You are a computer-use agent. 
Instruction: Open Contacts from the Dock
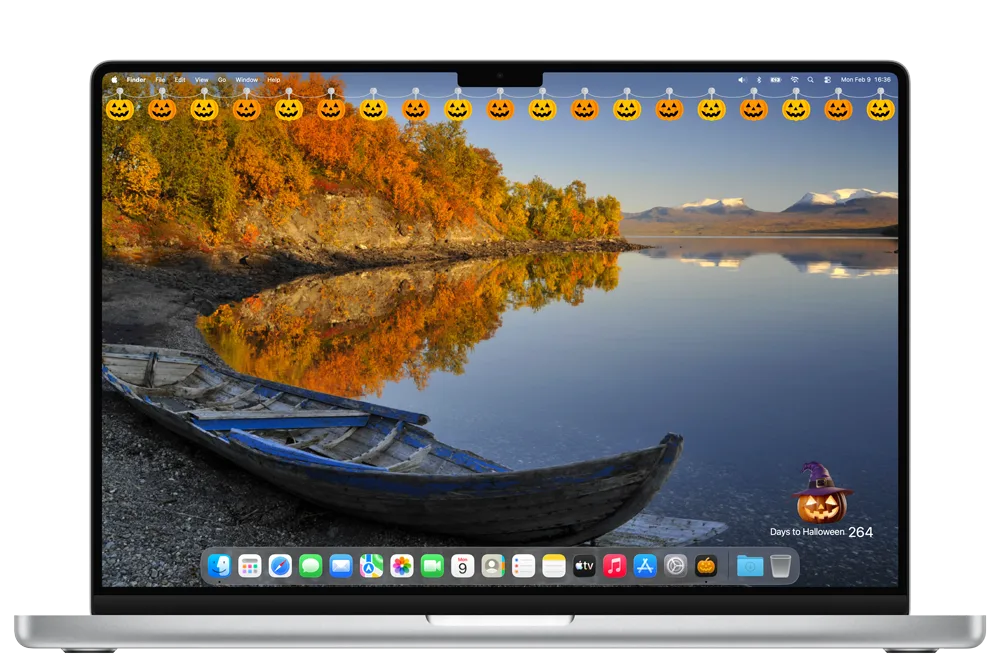(x=493, y=566)
